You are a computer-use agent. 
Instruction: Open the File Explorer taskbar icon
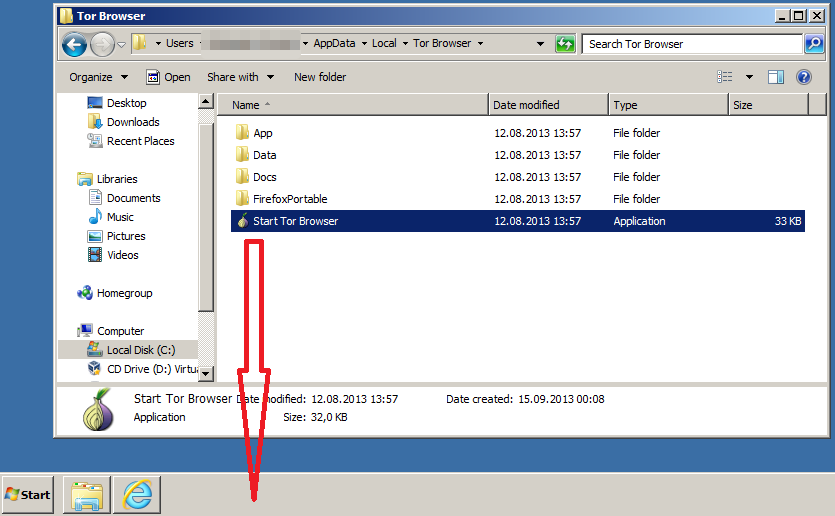point(86,494)
